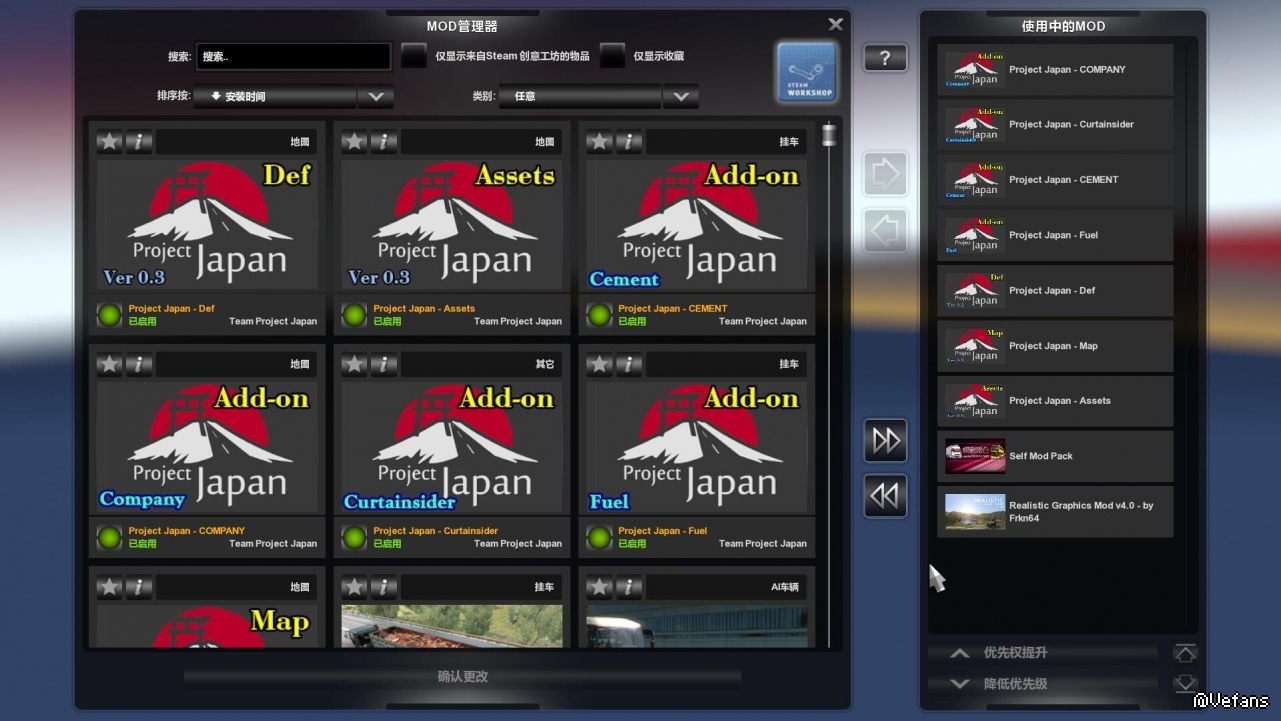Viewport: 1281px width, 721px height.
Task: Click the mod list scrollbar handle
Action: [x=829, y=135]
